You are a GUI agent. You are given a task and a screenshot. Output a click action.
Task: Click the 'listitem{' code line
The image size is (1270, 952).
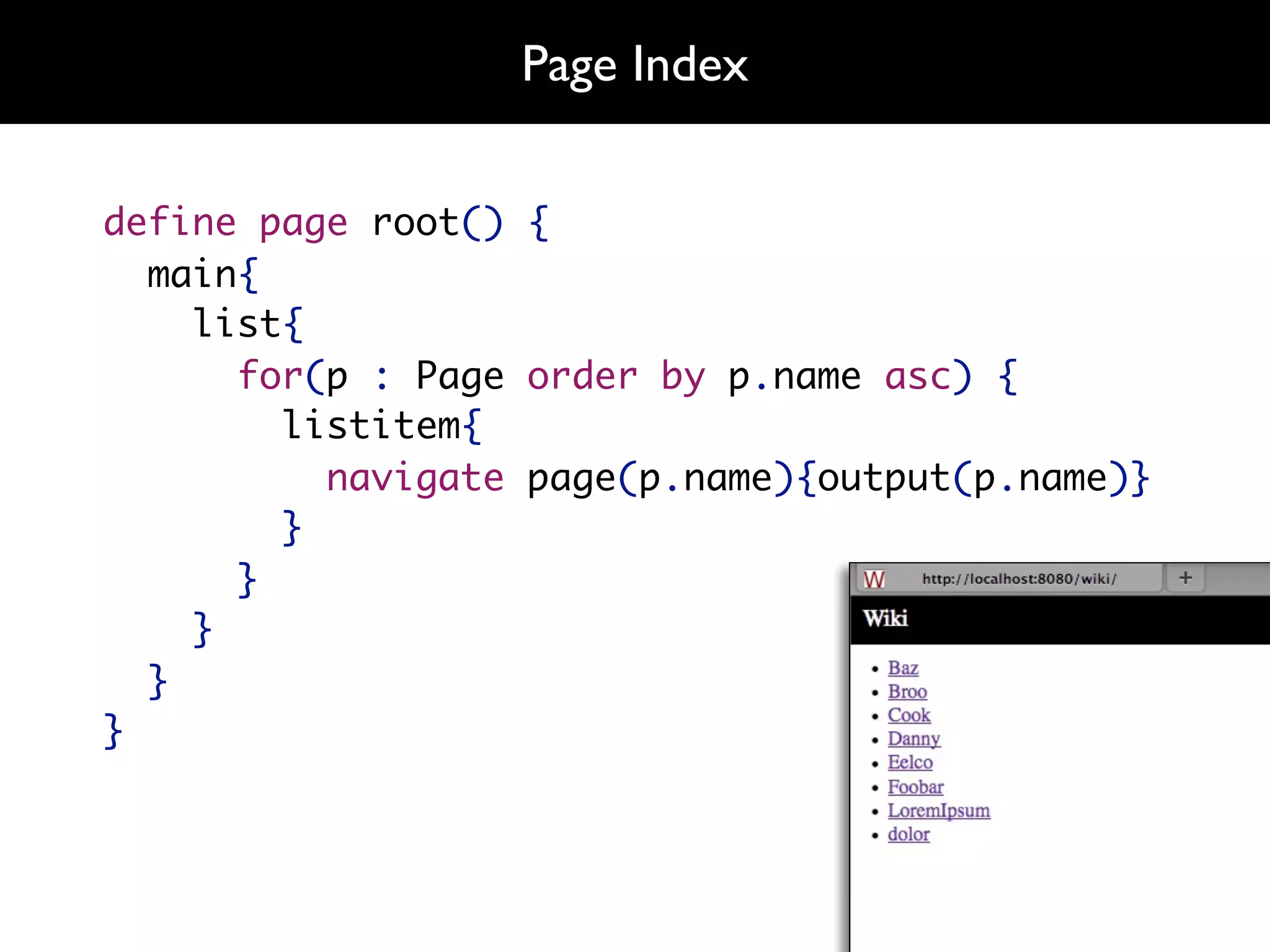[x=382, y=426]
